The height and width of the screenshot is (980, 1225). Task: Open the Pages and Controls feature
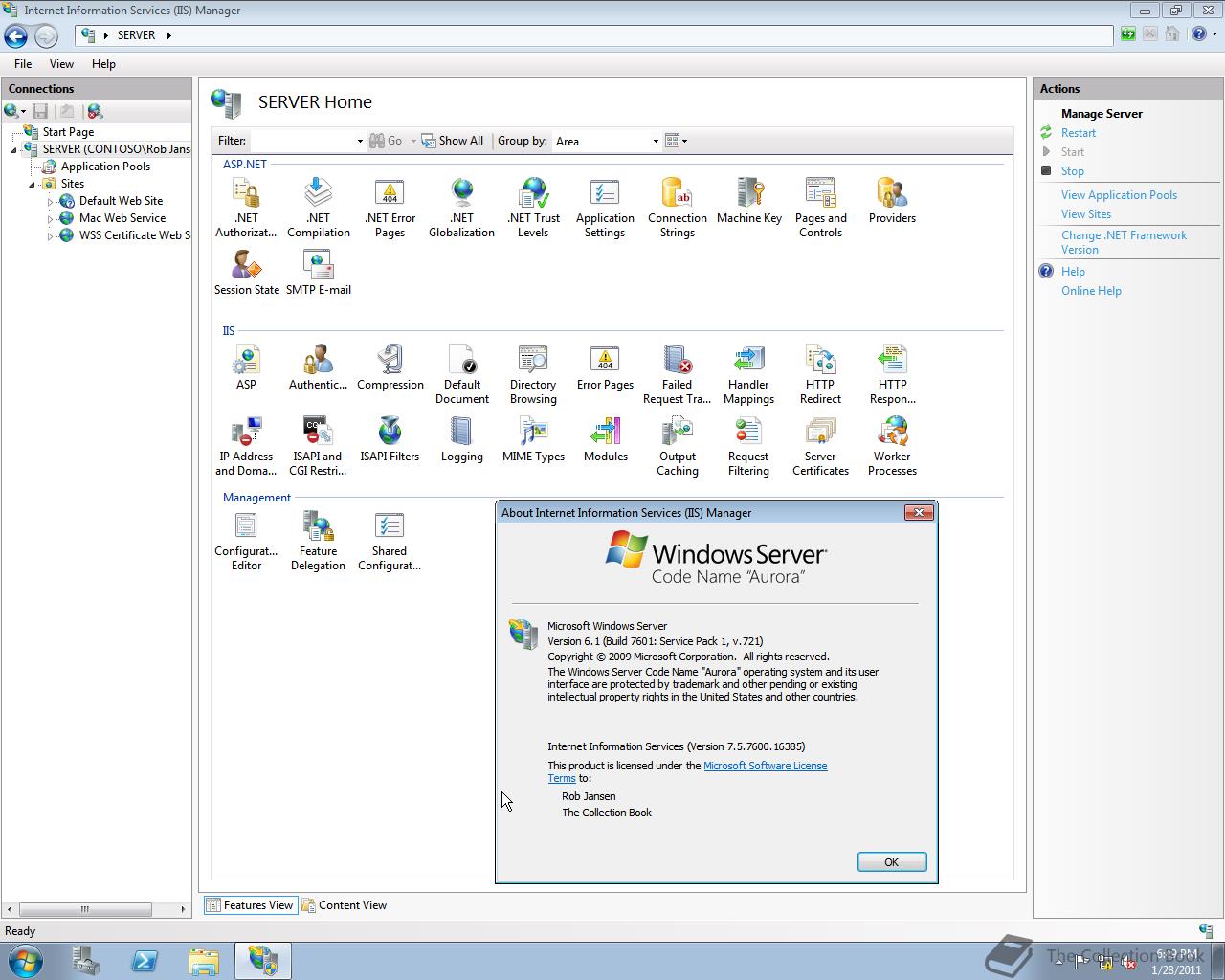(x=820, y=208)
